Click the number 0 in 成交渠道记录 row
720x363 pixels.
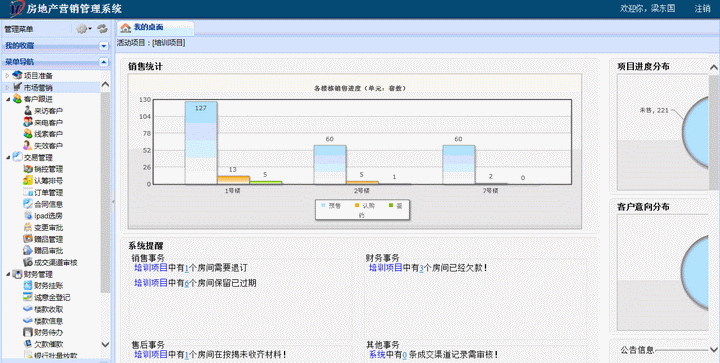(x=405, y=355)
